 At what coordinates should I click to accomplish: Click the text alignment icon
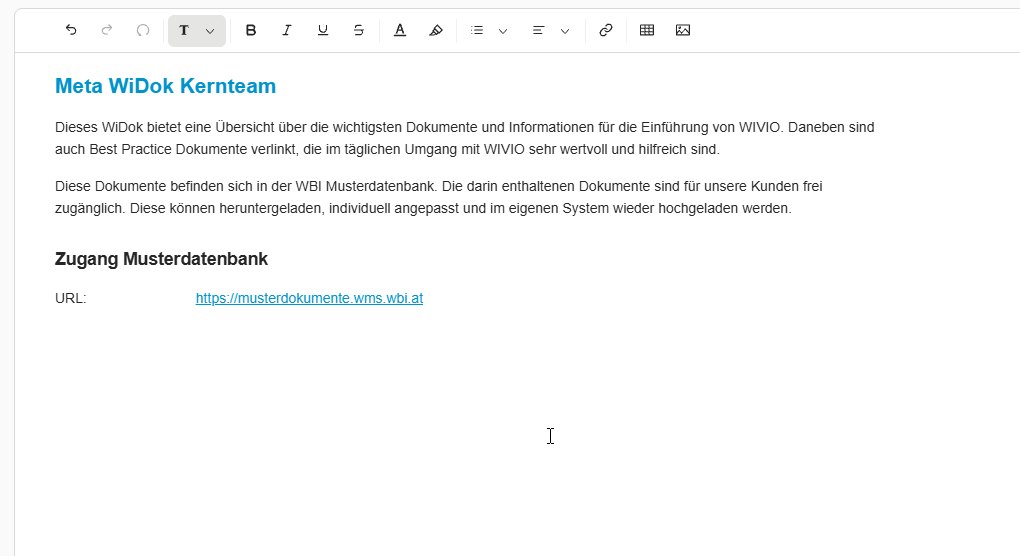coord(538,30)
